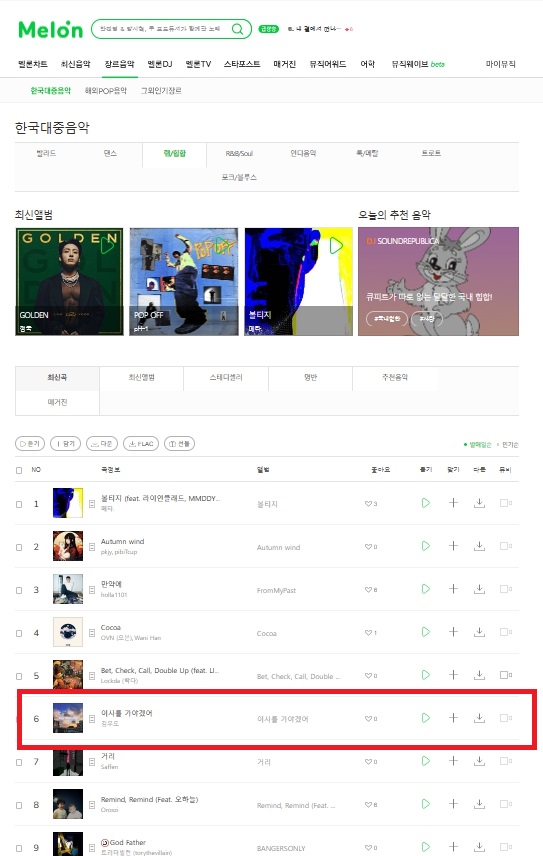Click the Melon logo
Viewport: 543px width, 856px height.
(50, 29)
